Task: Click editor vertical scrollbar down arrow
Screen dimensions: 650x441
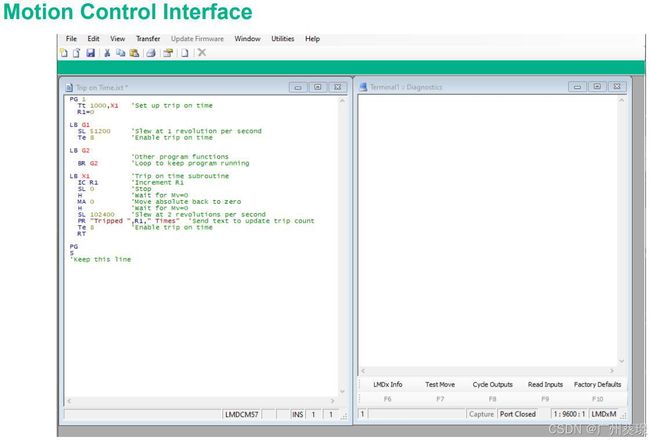Action: [342, 391]
